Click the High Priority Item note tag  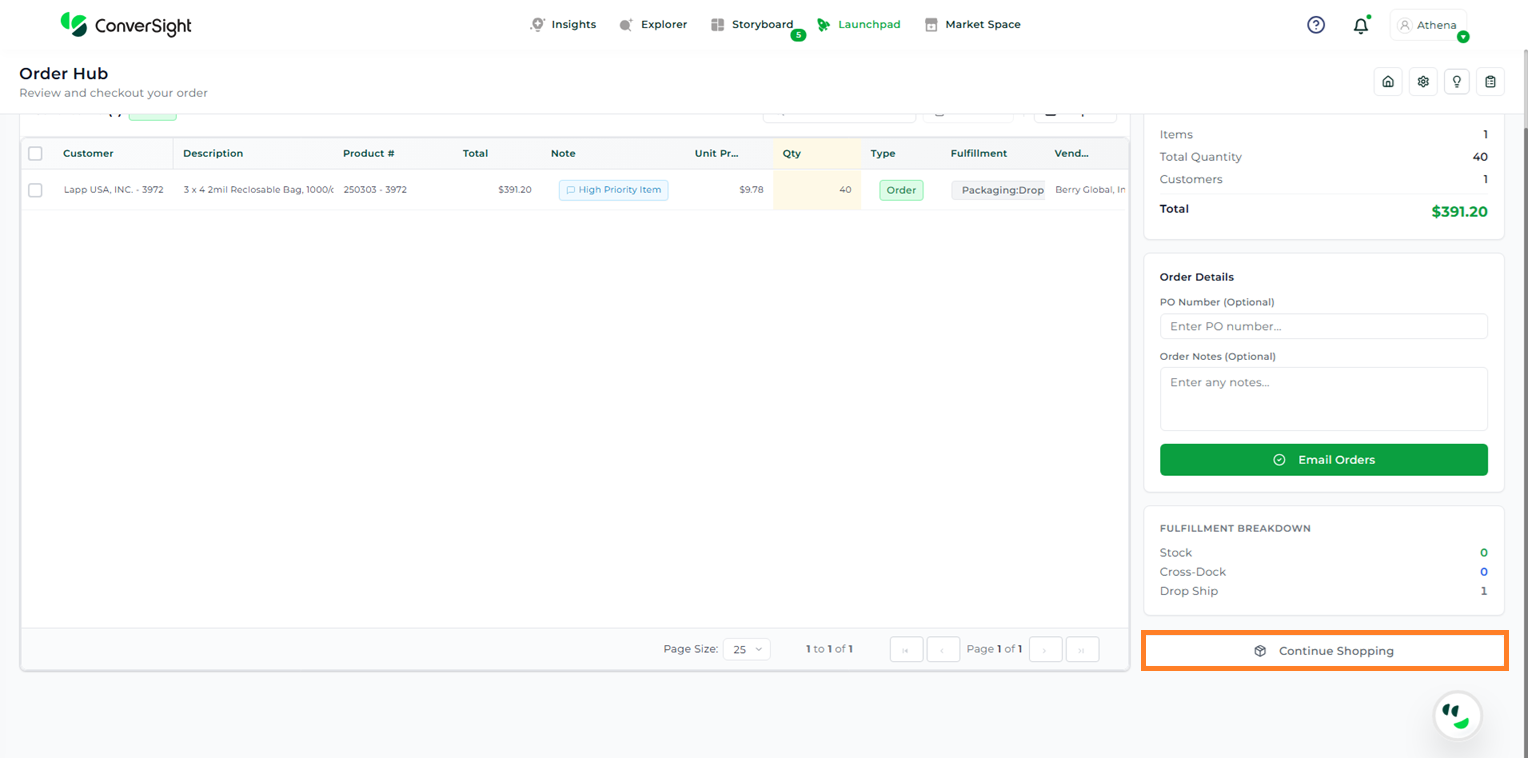pos(613,190)
